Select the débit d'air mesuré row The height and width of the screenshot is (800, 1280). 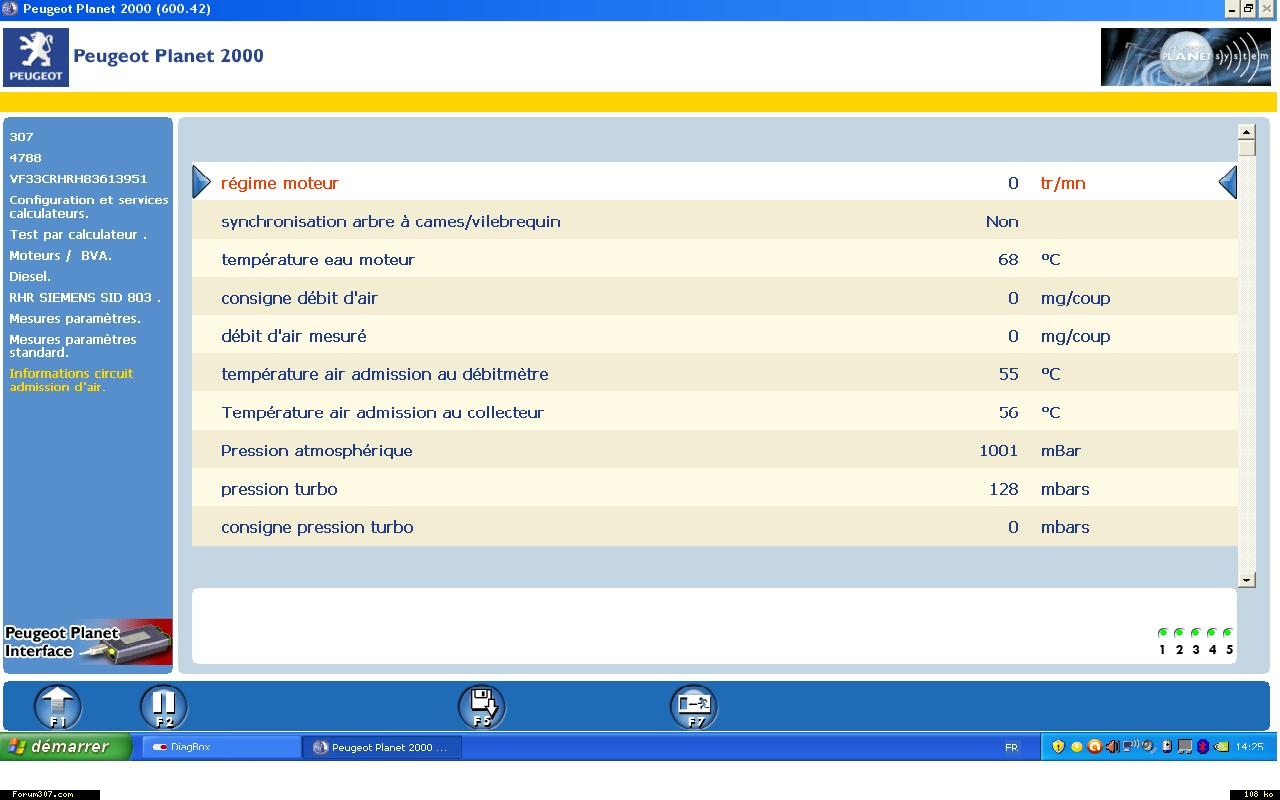[x=714, y=336]
